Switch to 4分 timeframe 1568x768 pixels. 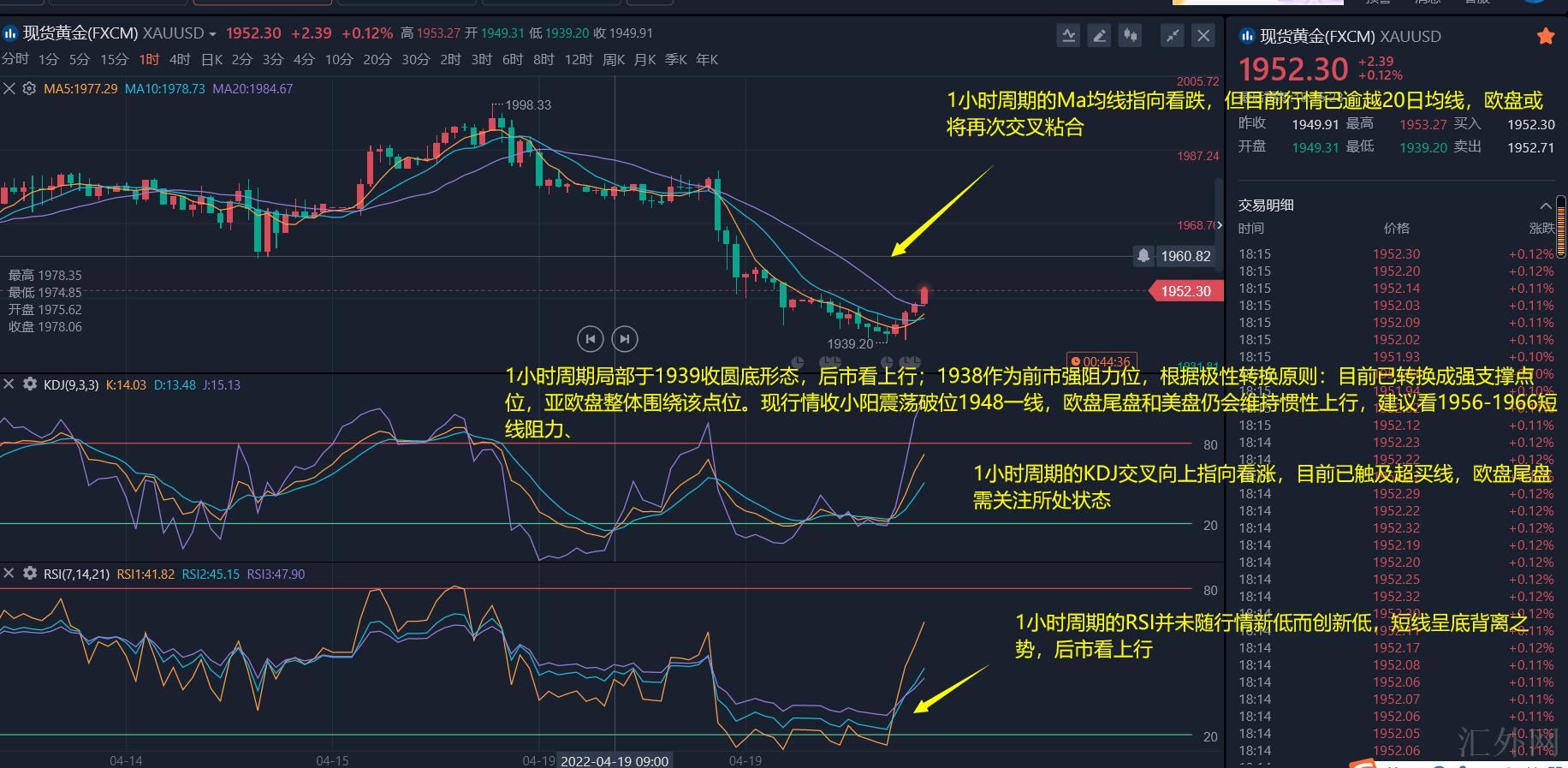(304, 59)
